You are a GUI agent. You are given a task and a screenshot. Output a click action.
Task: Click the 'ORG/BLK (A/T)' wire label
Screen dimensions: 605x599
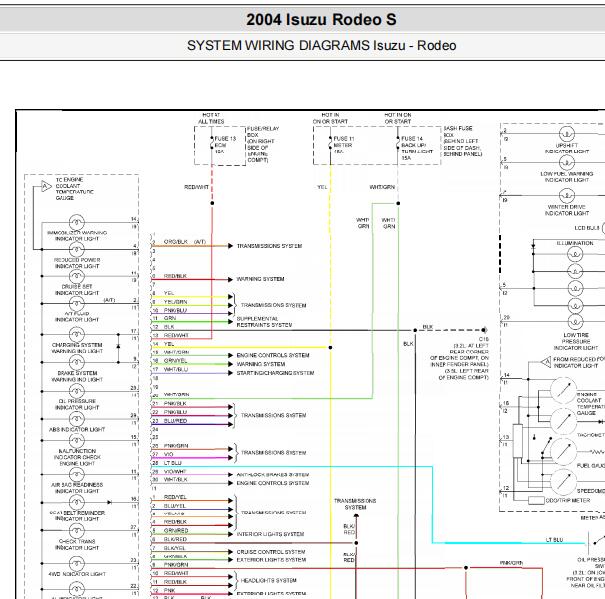pos(184,242)
